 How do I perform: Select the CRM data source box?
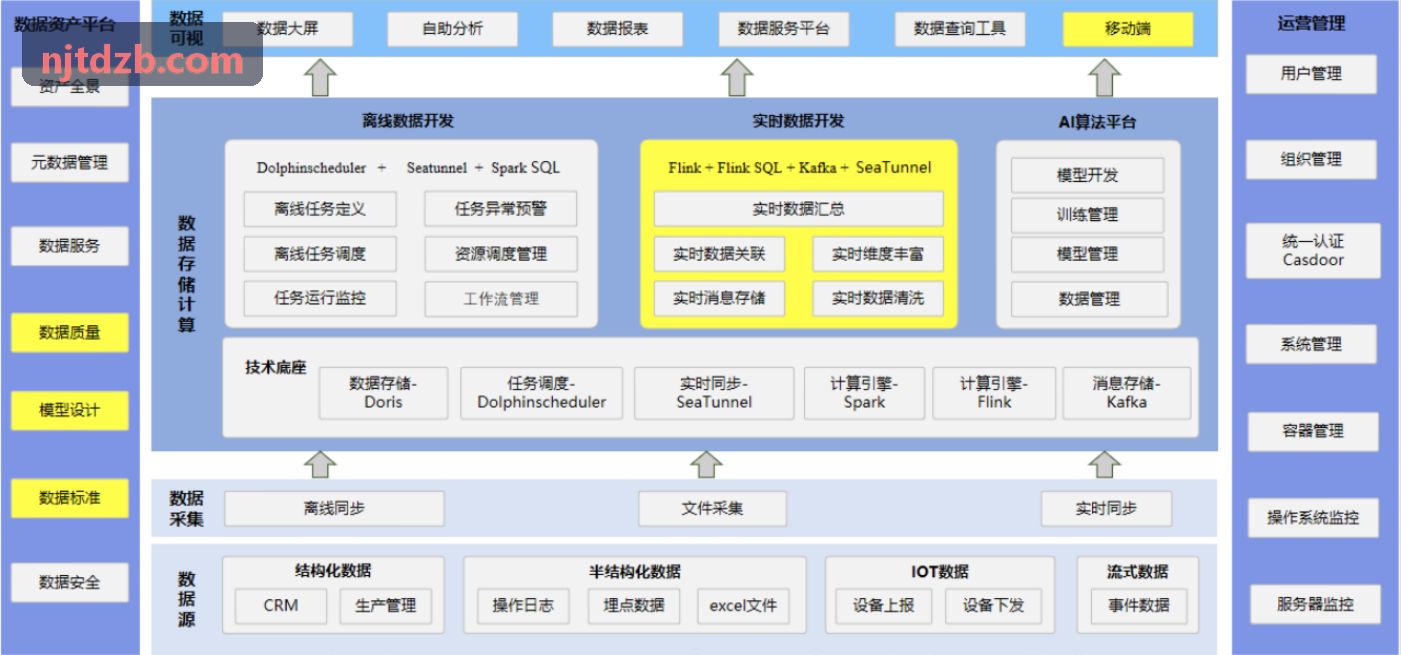click(x=281, y=605)
